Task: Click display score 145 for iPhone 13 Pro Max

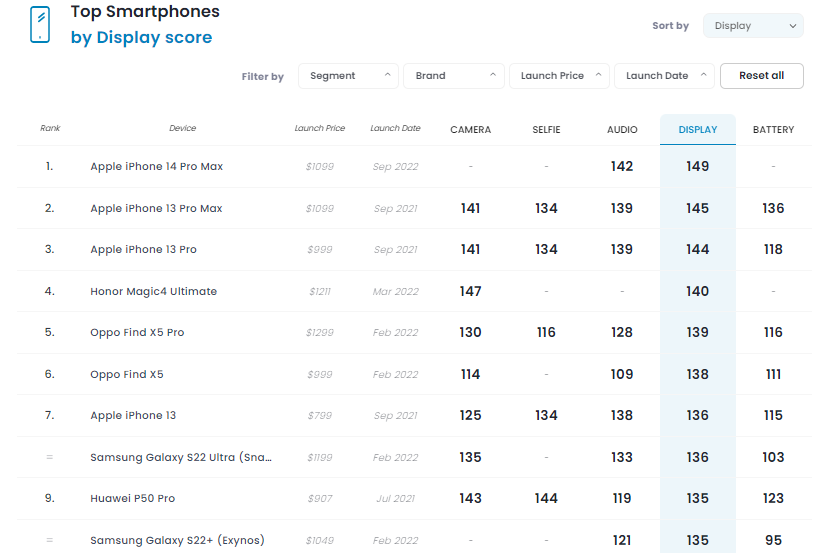Action: pyautogui.click(x=698, y=209)
